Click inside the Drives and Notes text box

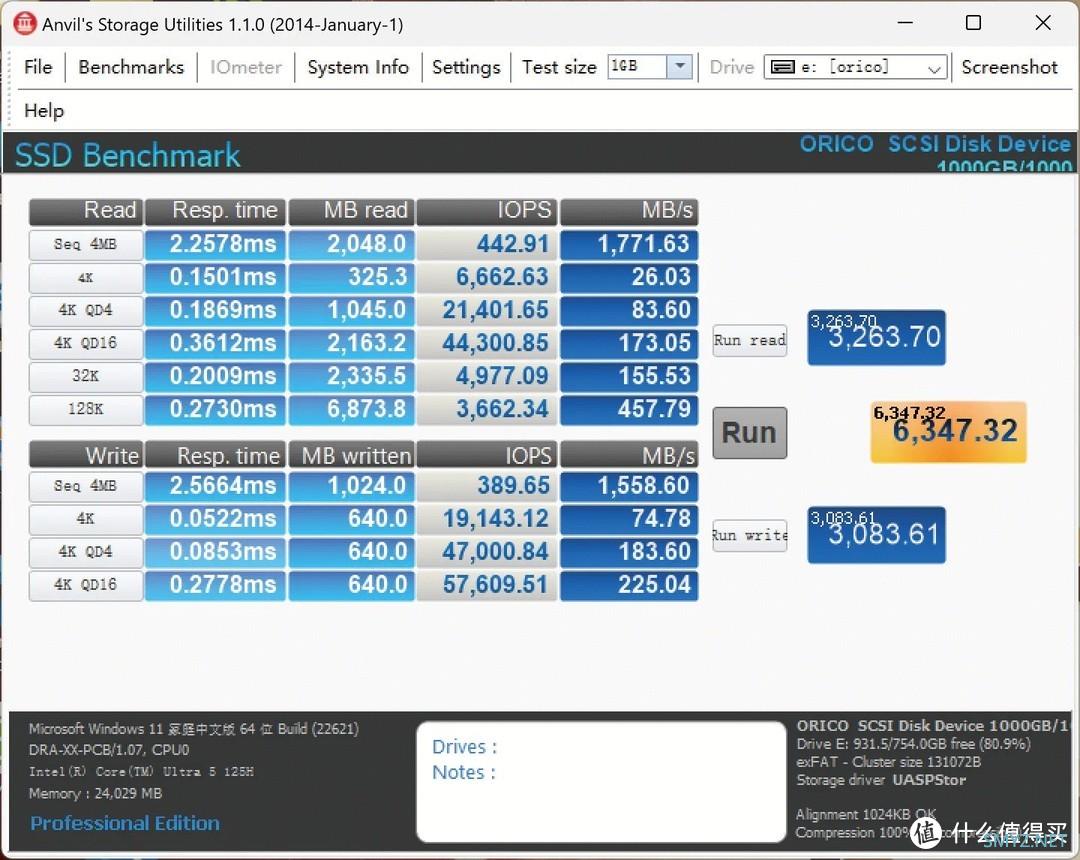point(601,782)
